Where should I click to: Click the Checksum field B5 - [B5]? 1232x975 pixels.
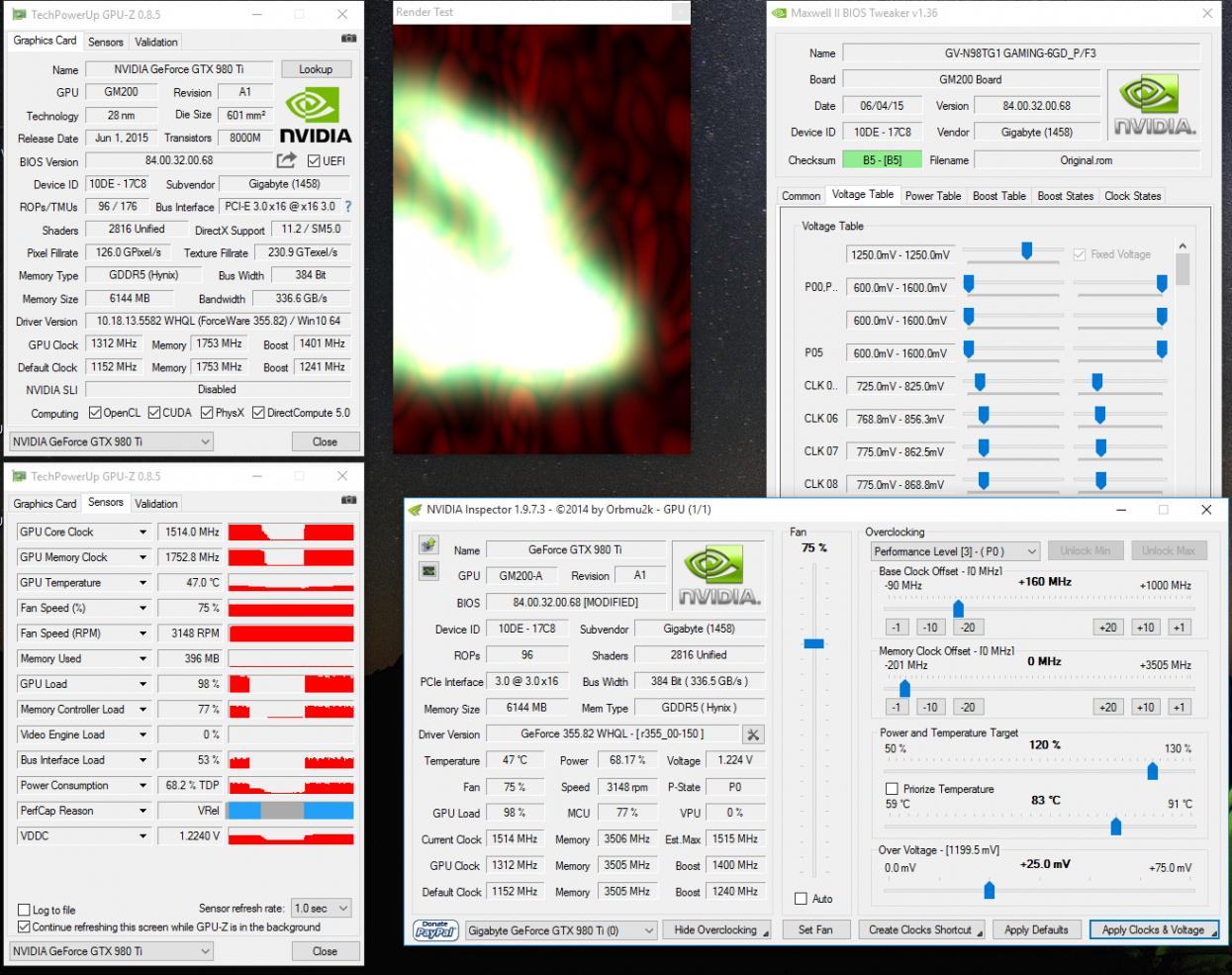click(882, 159)
